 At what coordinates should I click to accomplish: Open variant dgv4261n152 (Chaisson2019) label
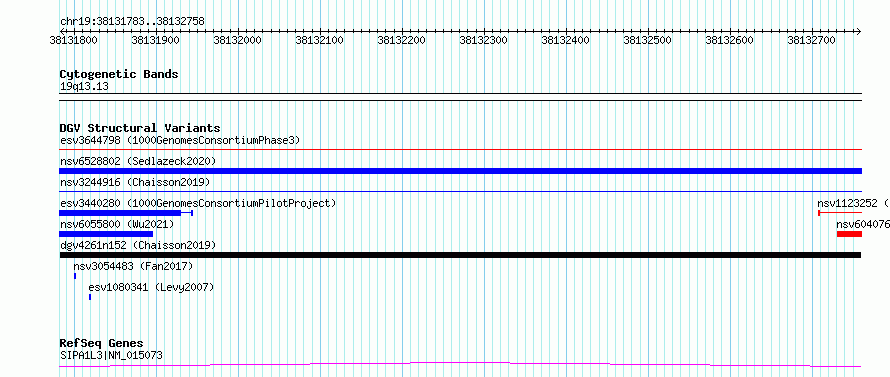(138, 245)
